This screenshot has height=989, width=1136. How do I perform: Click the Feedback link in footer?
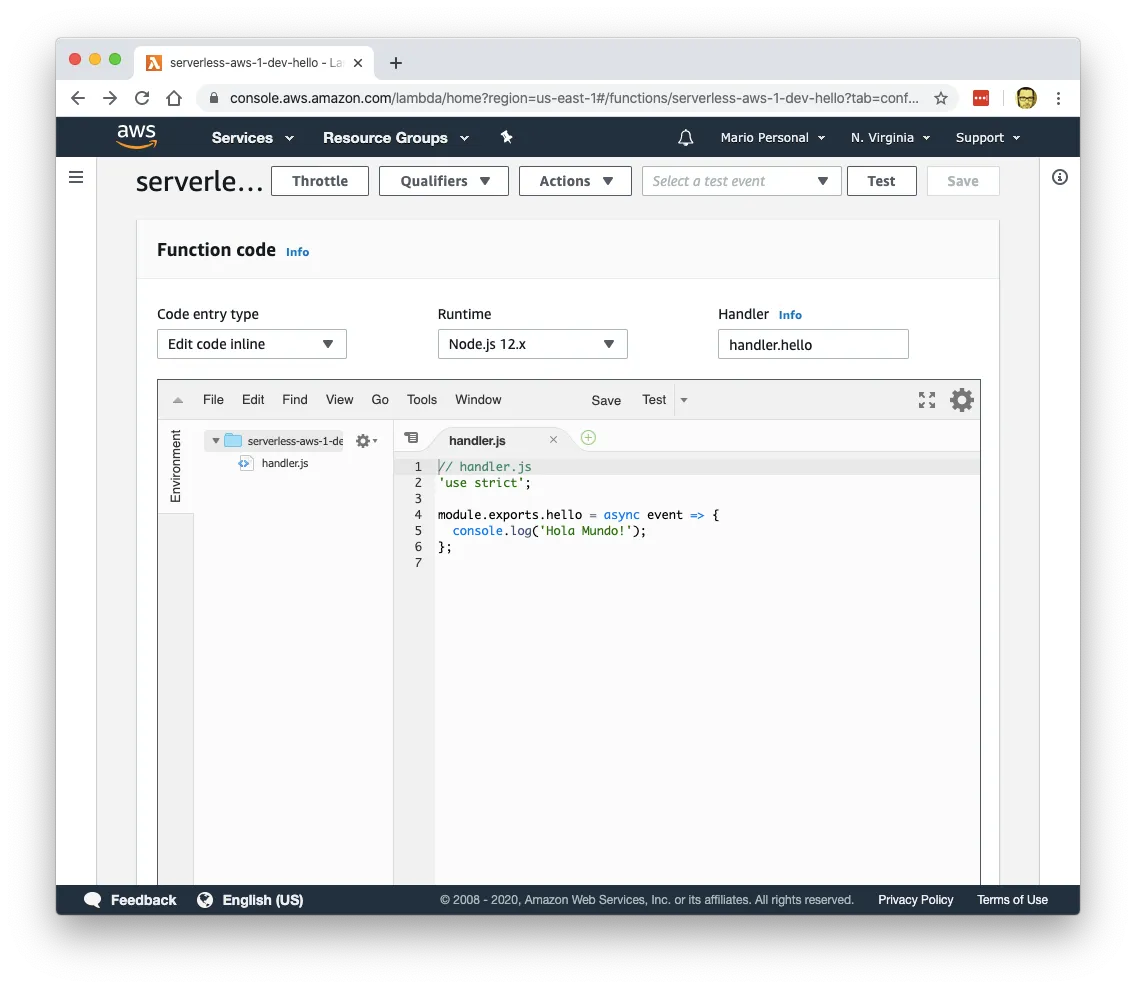(x=143, y=900)
